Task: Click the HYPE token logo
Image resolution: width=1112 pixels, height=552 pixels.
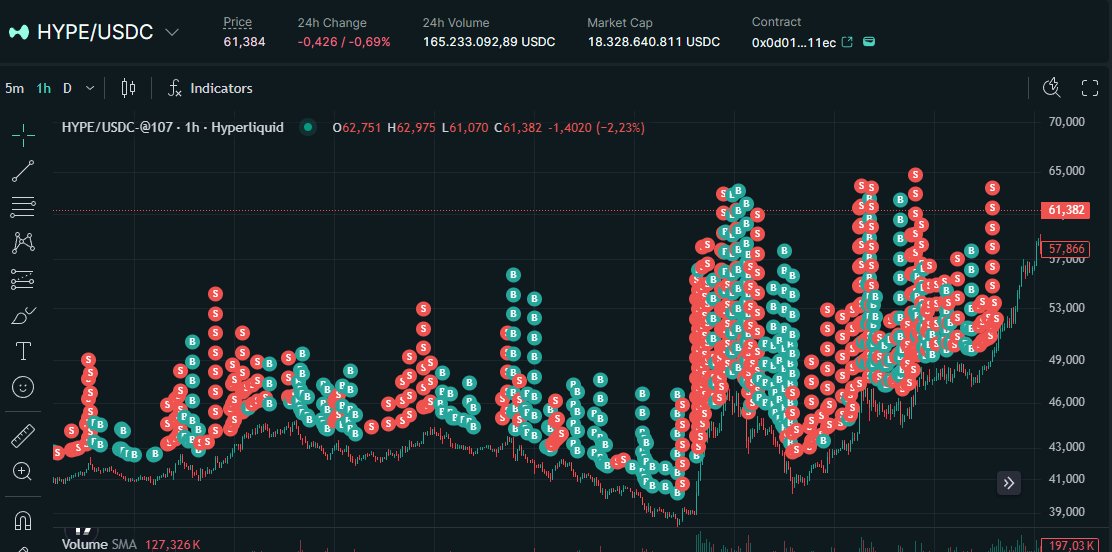Action: [18, 32]
